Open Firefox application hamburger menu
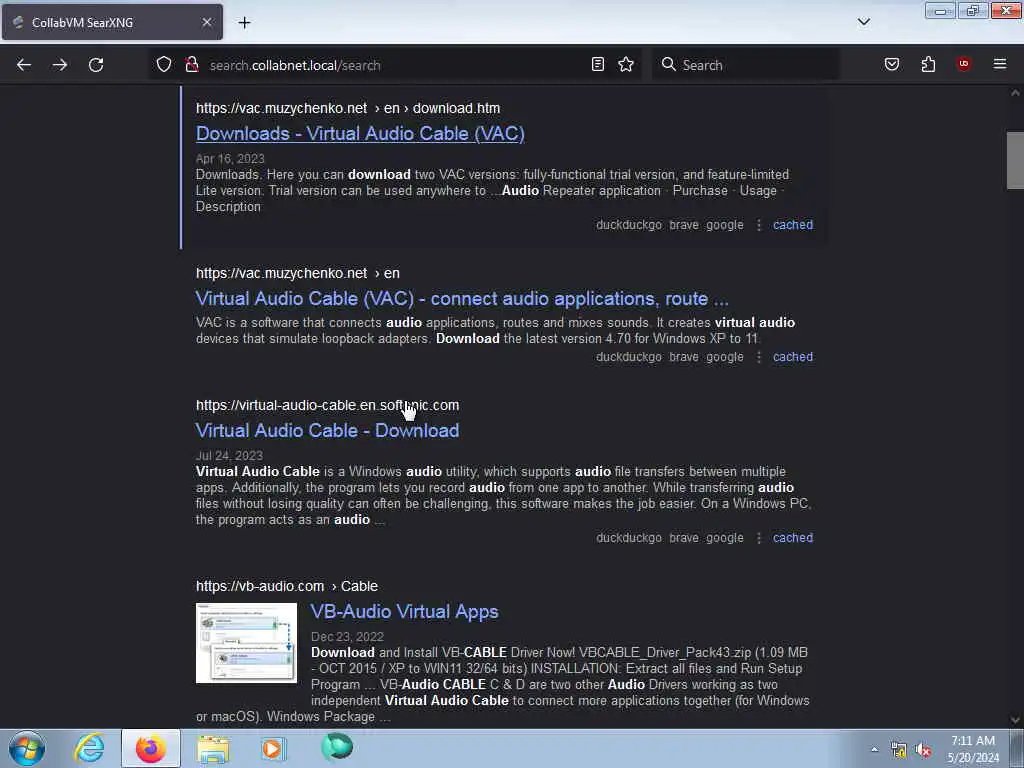 pos(1000,64)
